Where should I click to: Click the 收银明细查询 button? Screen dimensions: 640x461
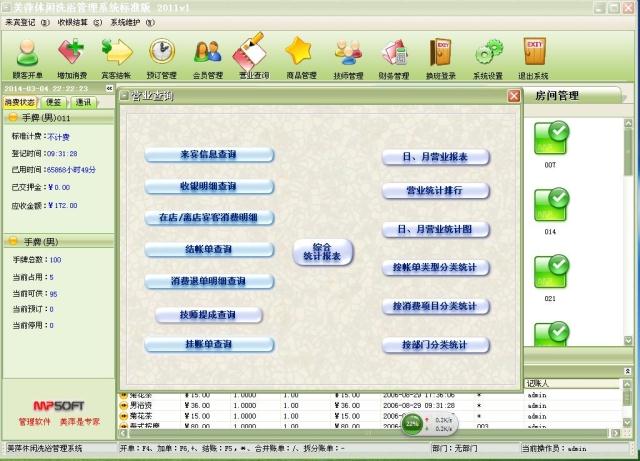[x=209, y=186]
